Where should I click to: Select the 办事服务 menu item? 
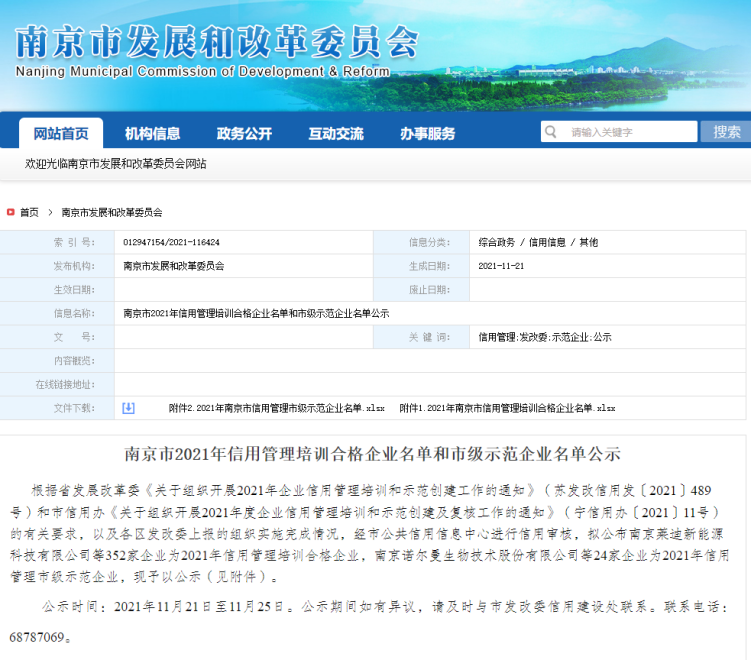427,134
